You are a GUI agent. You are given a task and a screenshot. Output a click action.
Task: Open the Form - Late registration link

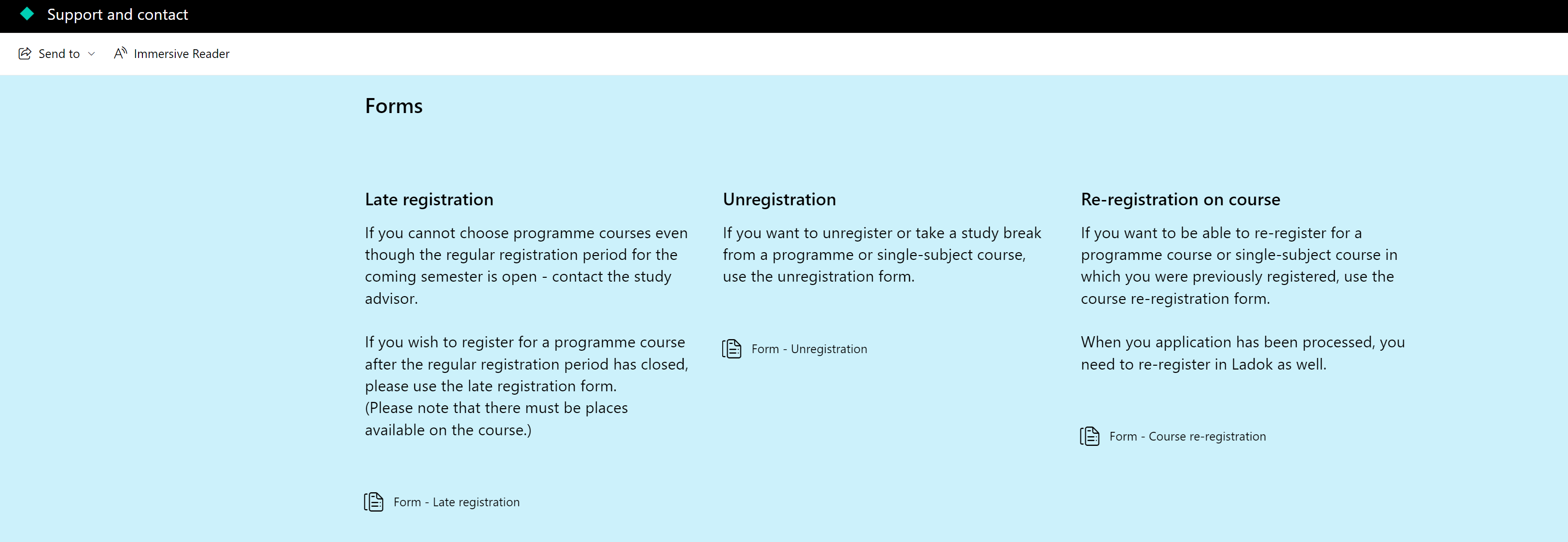457,502
